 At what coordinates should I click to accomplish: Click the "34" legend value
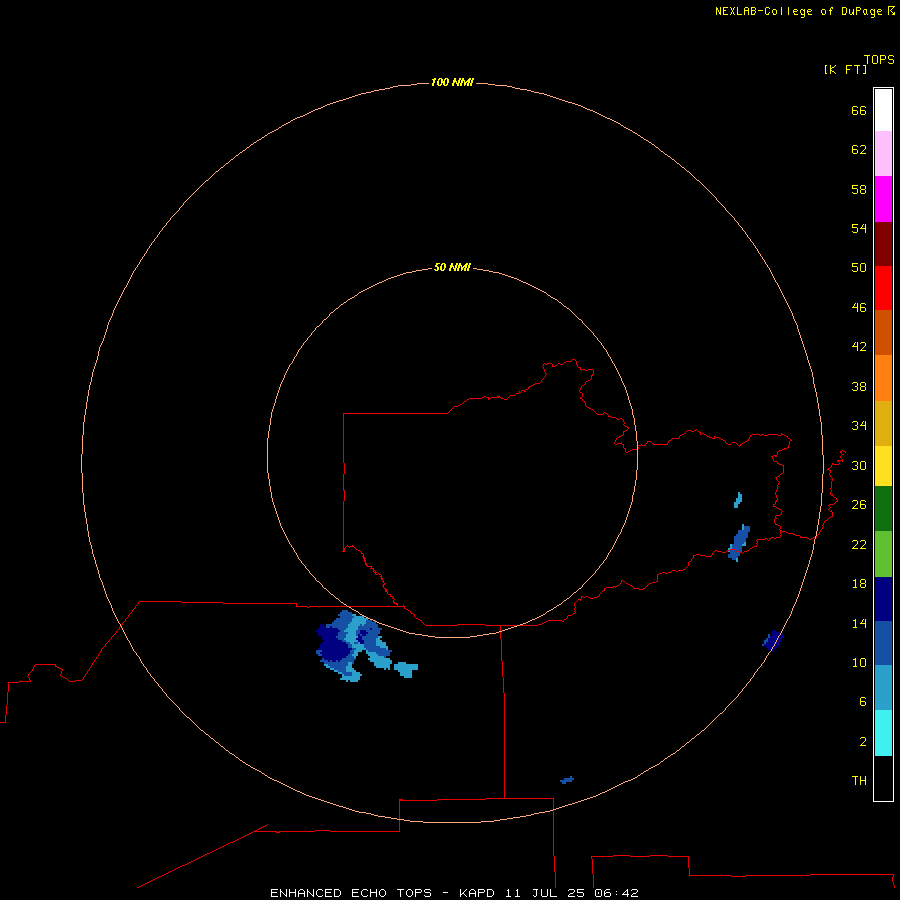point(859,425)
